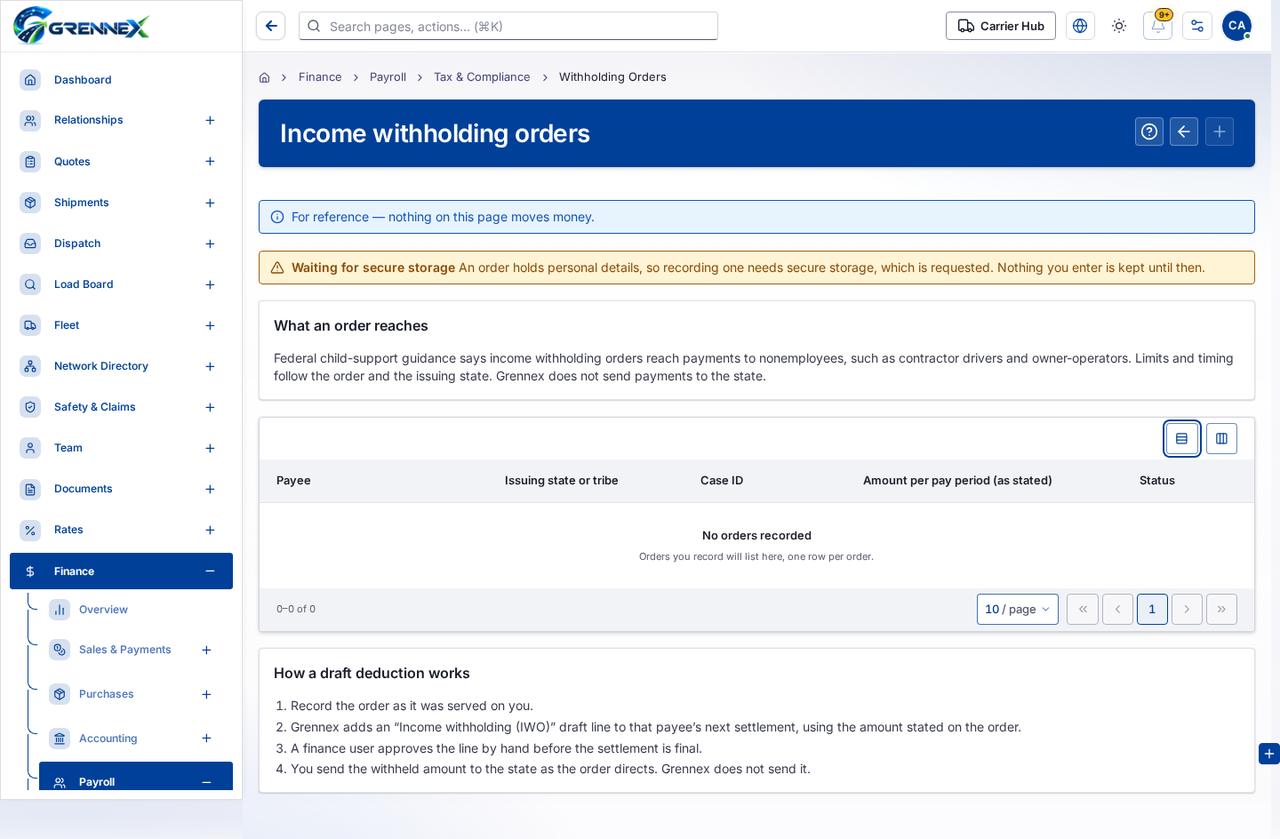Click the plus icon in the blue header

(x=1219, y=132)
